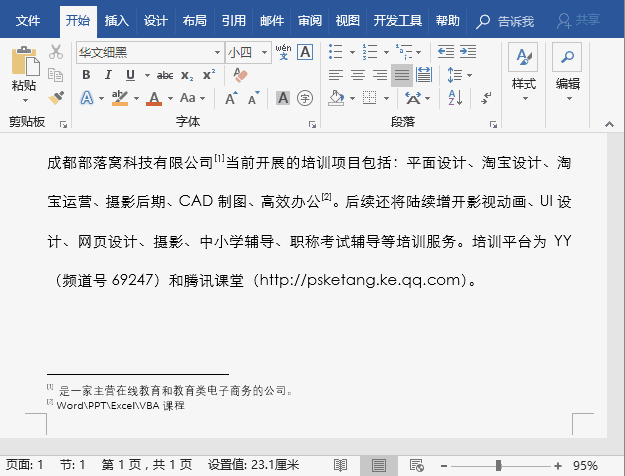
Task: Apply strikethrough formatting
Action: point(165,75)
